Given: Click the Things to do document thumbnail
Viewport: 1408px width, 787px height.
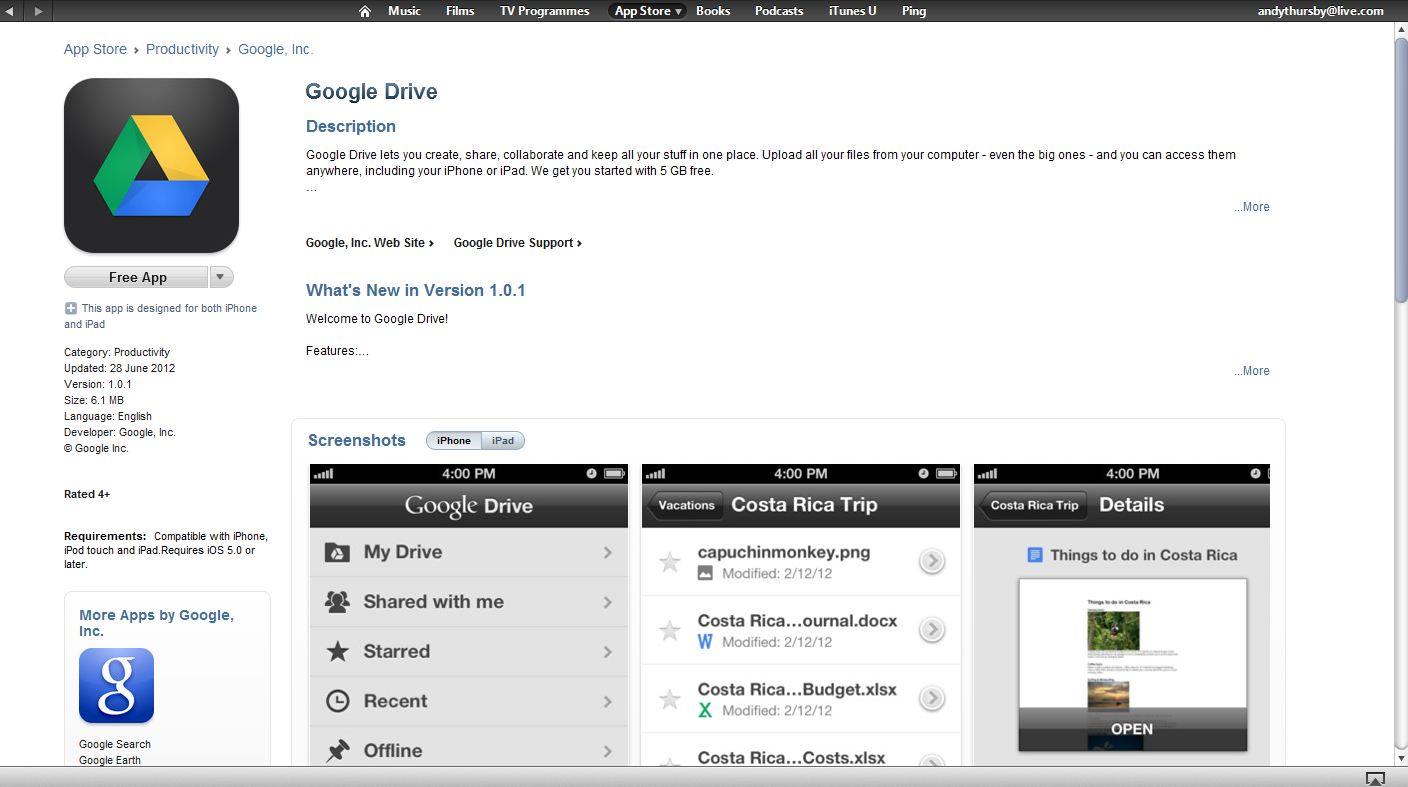Looking at the screenshot, I should [1132, 664].
